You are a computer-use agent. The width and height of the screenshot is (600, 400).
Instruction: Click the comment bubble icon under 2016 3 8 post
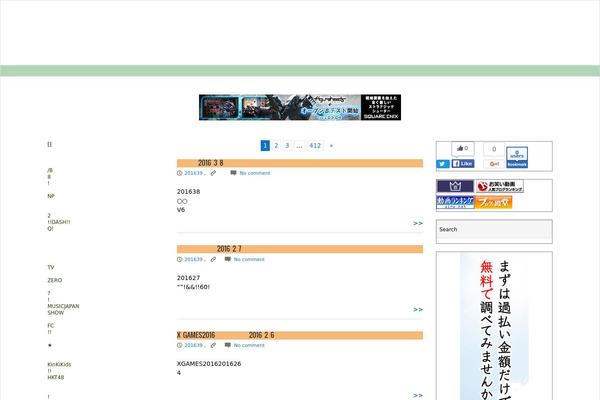tap(233, 173)
